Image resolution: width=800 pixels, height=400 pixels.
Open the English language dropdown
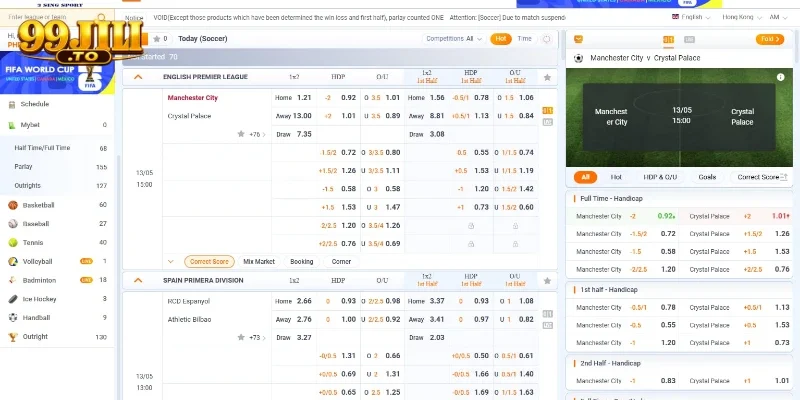pos(691,17)
